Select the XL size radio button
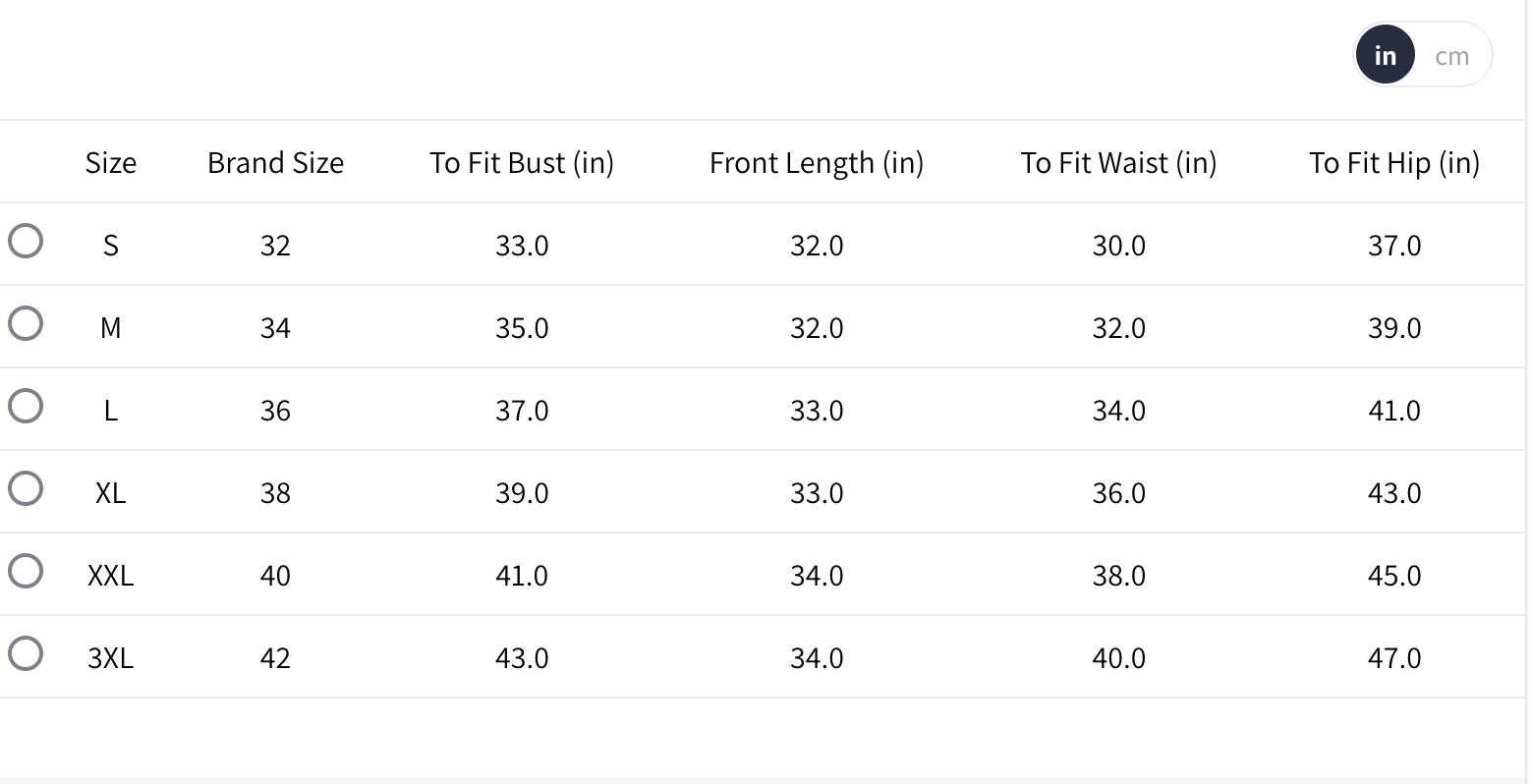Viewport: 1531px width, 784px height. pos(26,488)
